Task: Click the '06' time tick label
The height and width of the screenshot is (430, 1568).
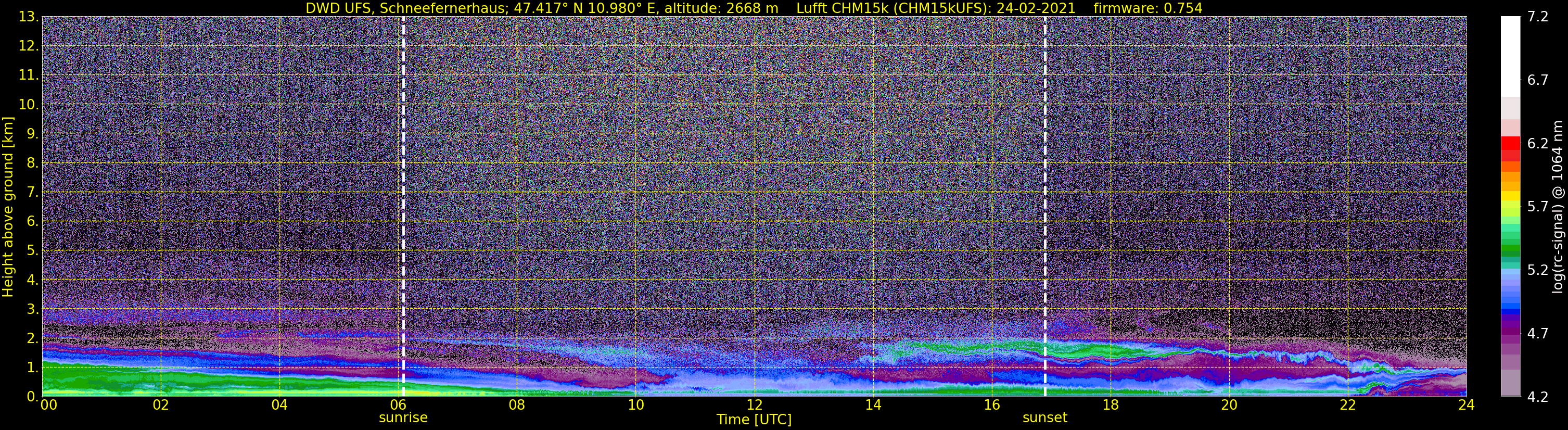Action: 398,405
